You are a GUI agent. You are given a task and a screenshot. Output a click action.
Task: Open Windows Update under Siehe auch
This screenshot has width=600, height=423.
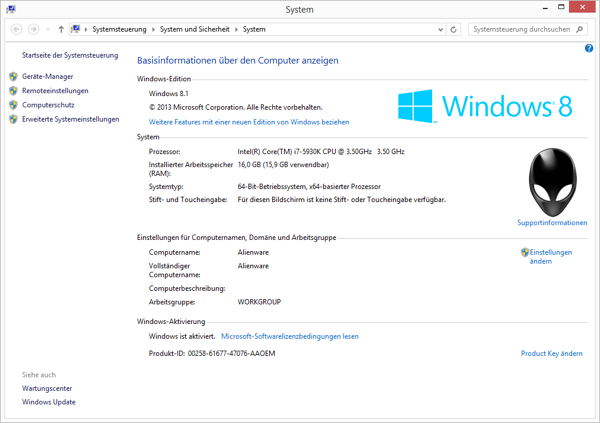coord(49,402)
